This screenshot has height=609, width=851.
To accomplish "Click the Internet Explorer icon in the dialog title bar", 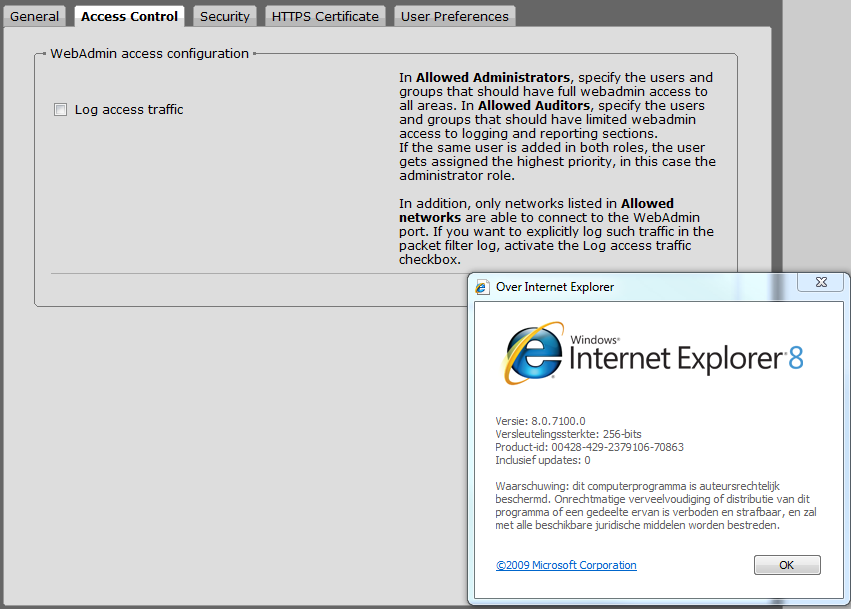I will [481, 287].
